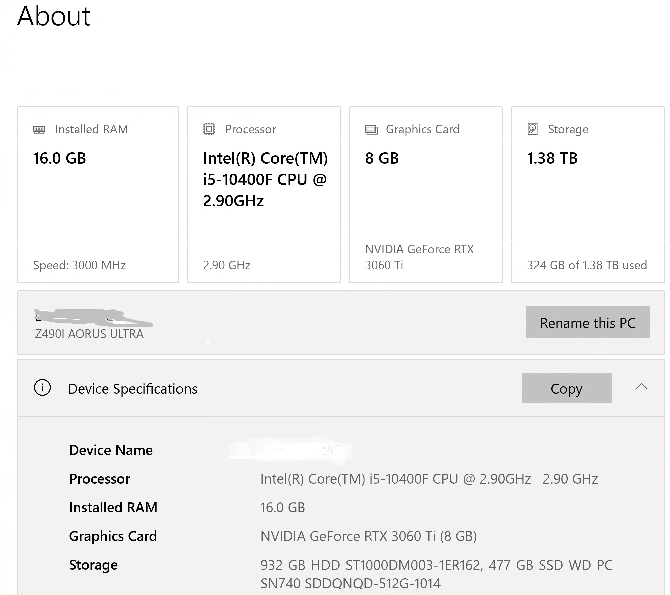Select the 8 GB graphics card value
Screen dimensions: 670x595
click(x=382, y=158)
